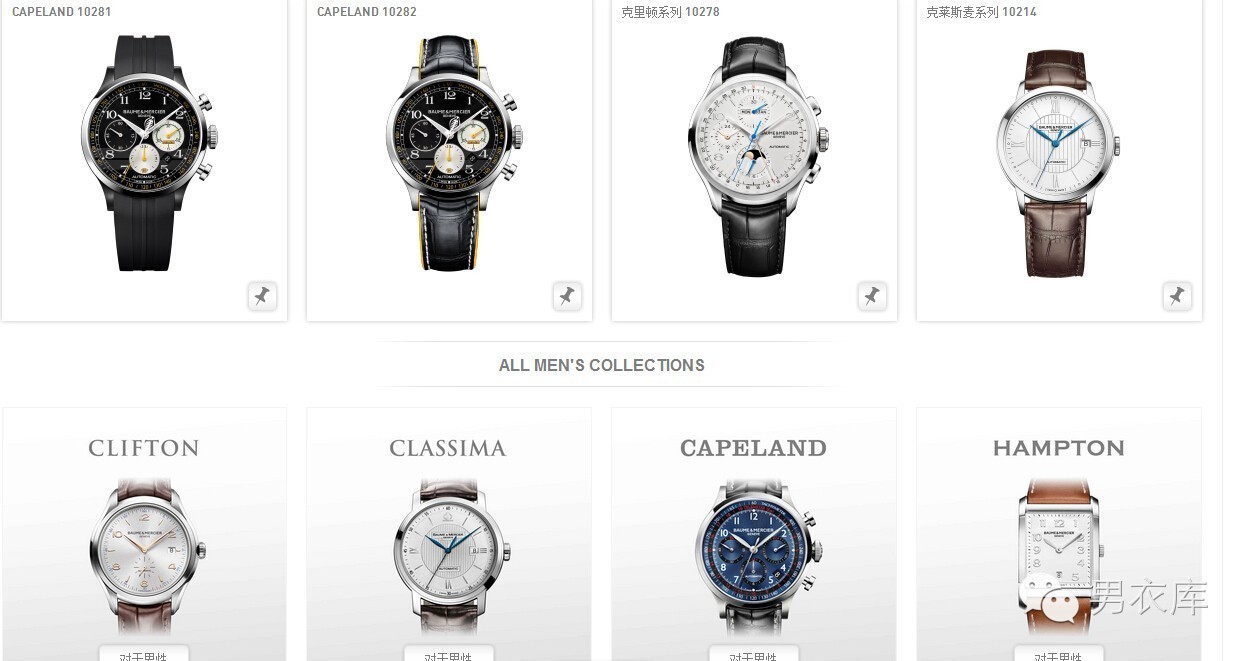Open the 克莱斯麦系列 10214 title link

click(x=981, y=12)
